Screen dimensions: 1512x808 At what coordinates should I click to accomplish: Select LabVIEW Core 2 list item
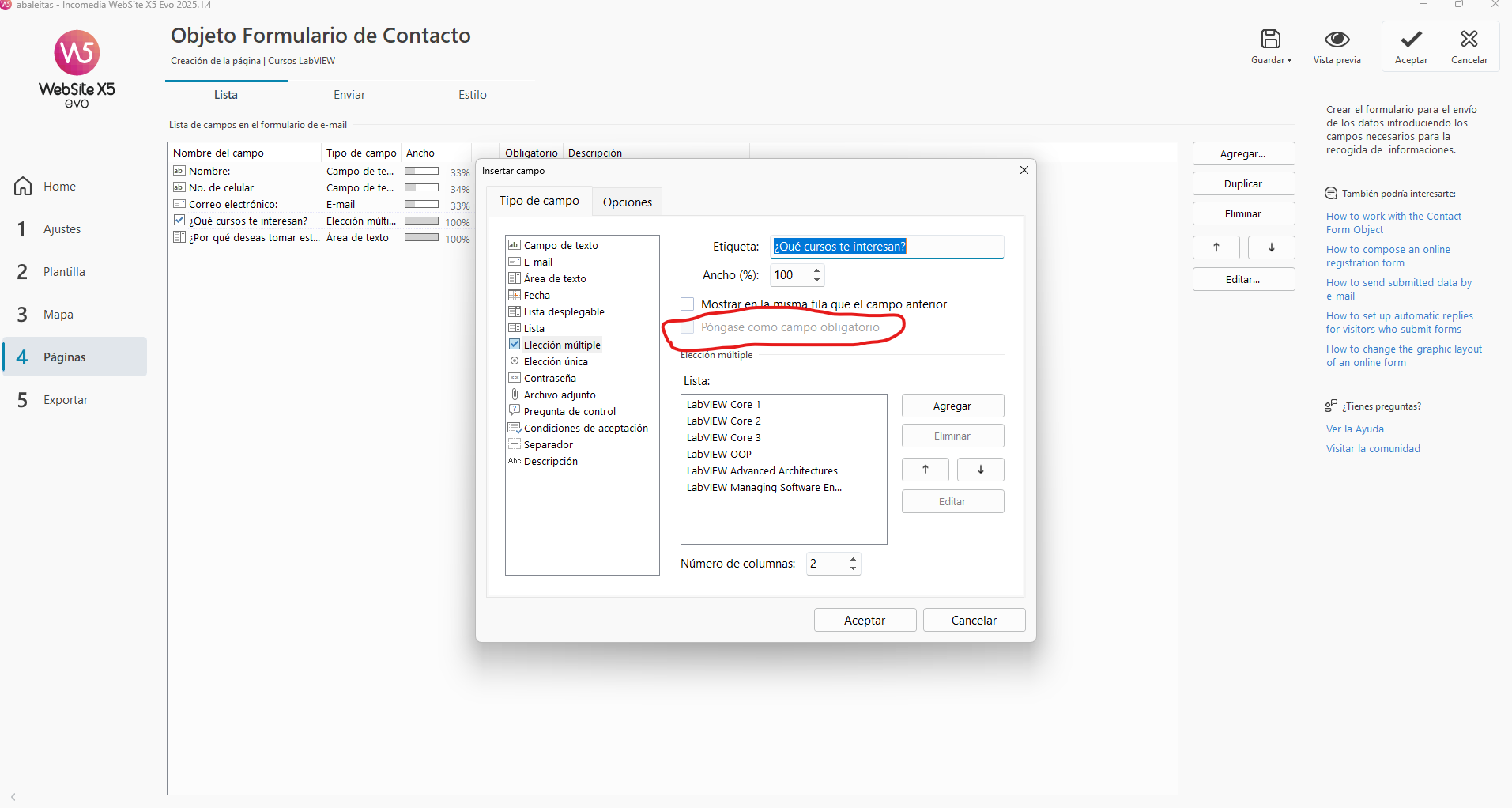723,421
